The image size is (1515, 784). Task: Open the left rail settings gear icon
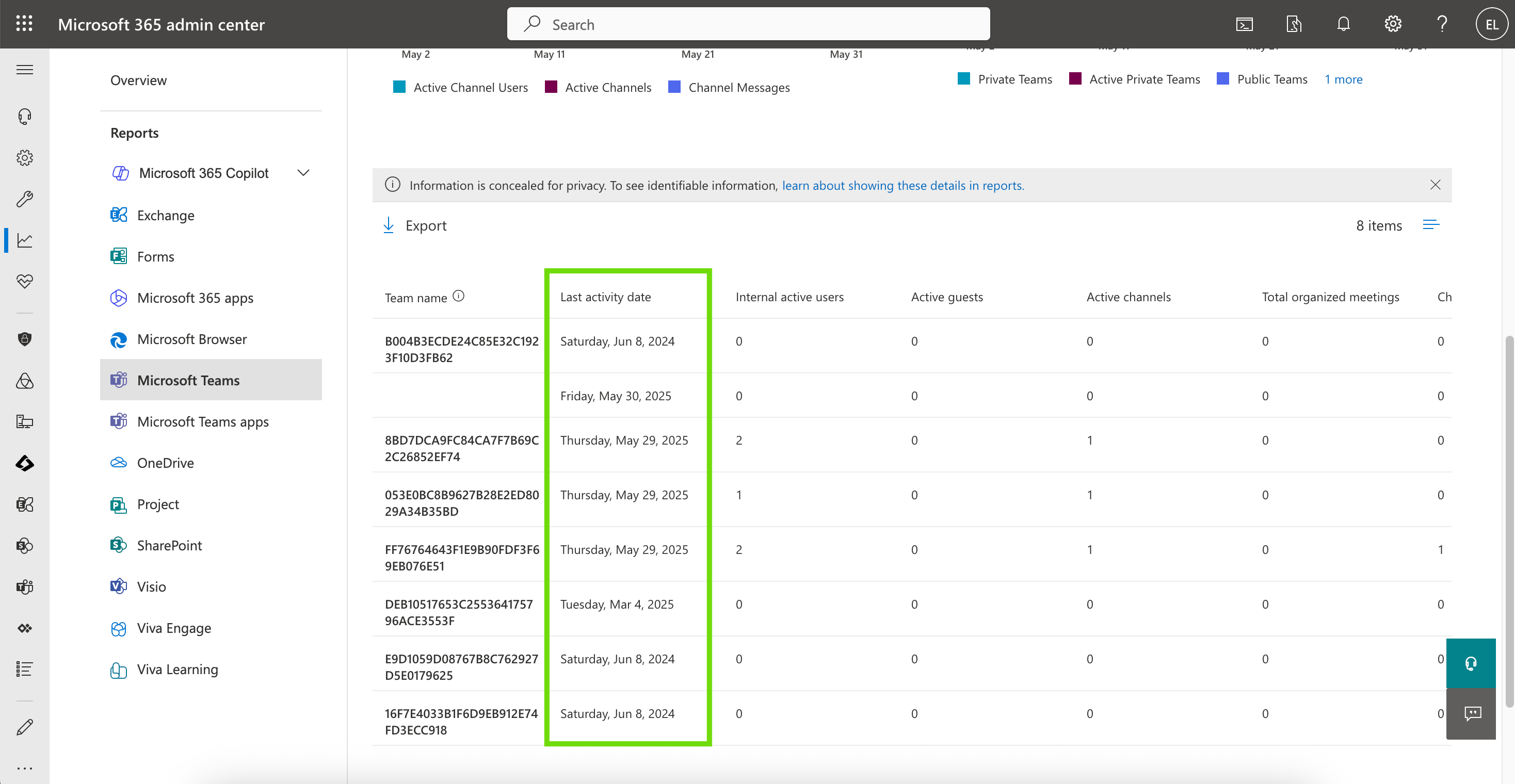(x=25, y=157)
